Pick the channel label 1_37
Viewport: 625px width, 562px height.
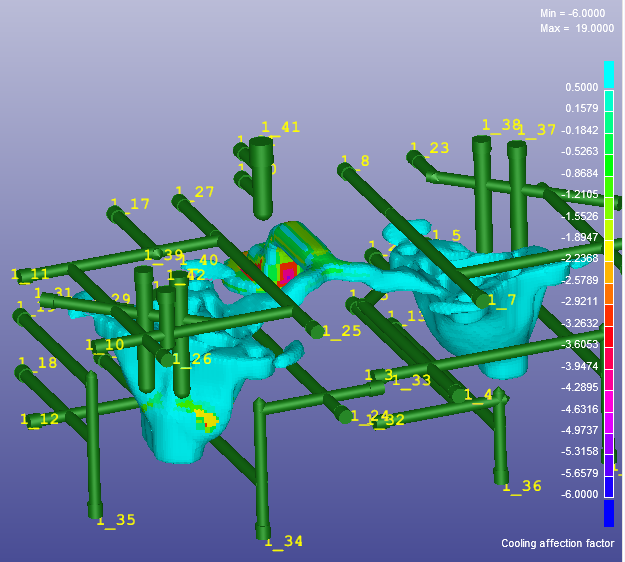[x=537, y=130]
